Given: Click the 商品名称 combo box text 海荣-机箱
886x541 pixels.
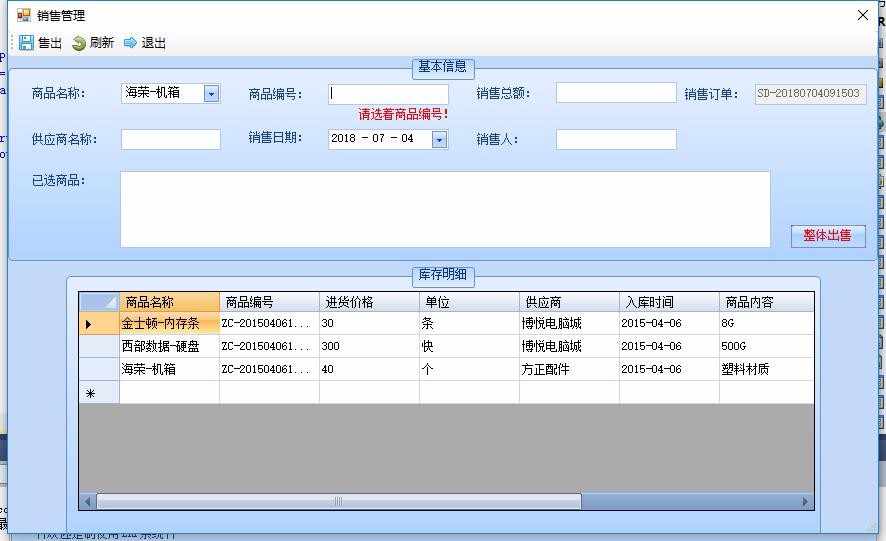Looking at the screenshot, I should [153, 93].
